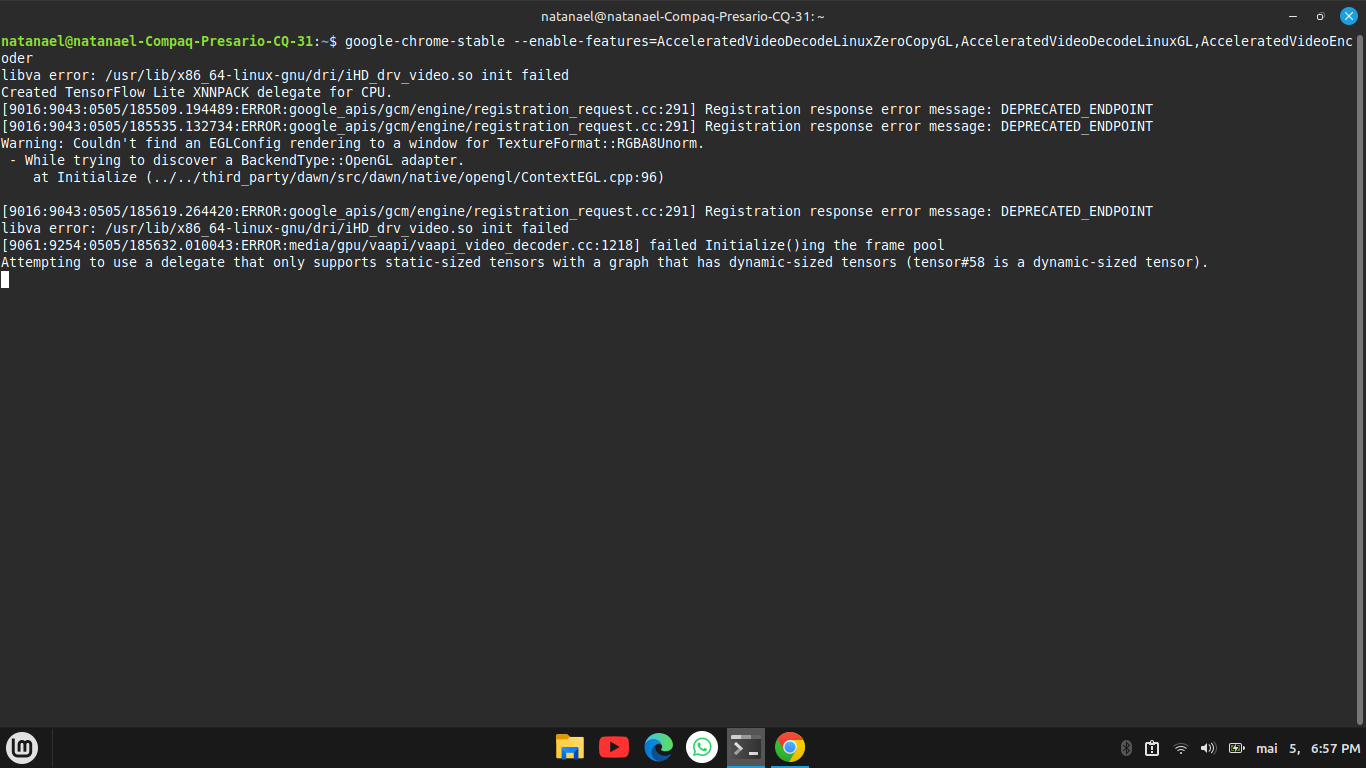Viewport: 1366px width, 768px height.
Task: Open WhatsApp from the taskbar
Action: pos(702,747)
